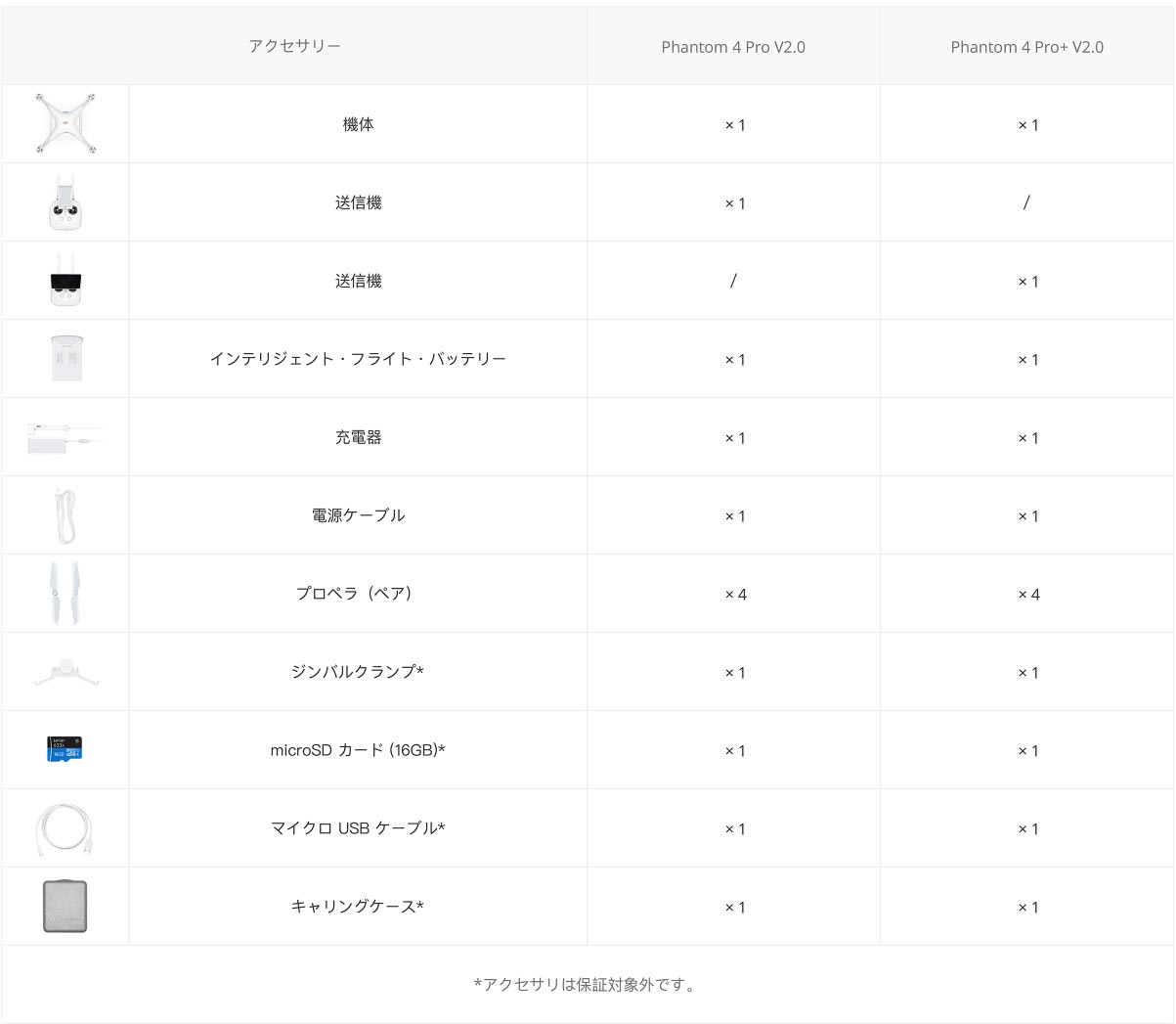Screen dimensions: 1176x1024
Task: Click screen controller ×1 under Phantom 4 Pro+ V2.0
Action: pyautogui.click(x=1027, y=282)
